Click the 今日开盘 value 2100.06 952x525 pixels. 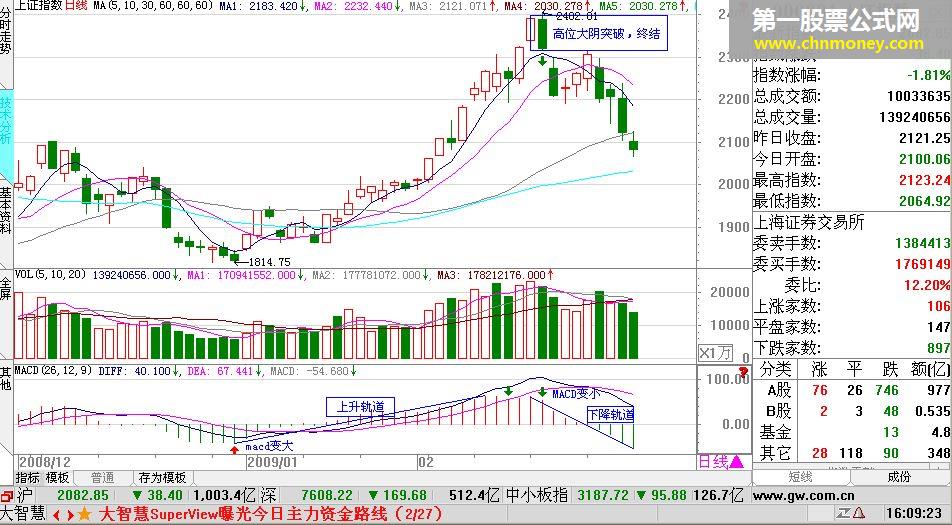coord(924,159)
